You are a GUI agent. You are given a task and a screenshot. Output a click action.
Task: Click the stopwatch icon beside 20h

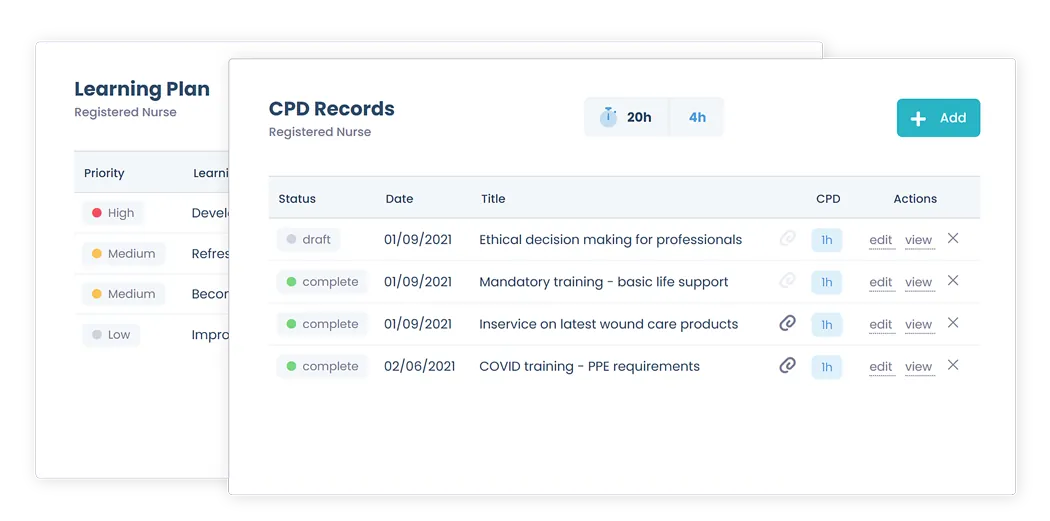(608, 117)
